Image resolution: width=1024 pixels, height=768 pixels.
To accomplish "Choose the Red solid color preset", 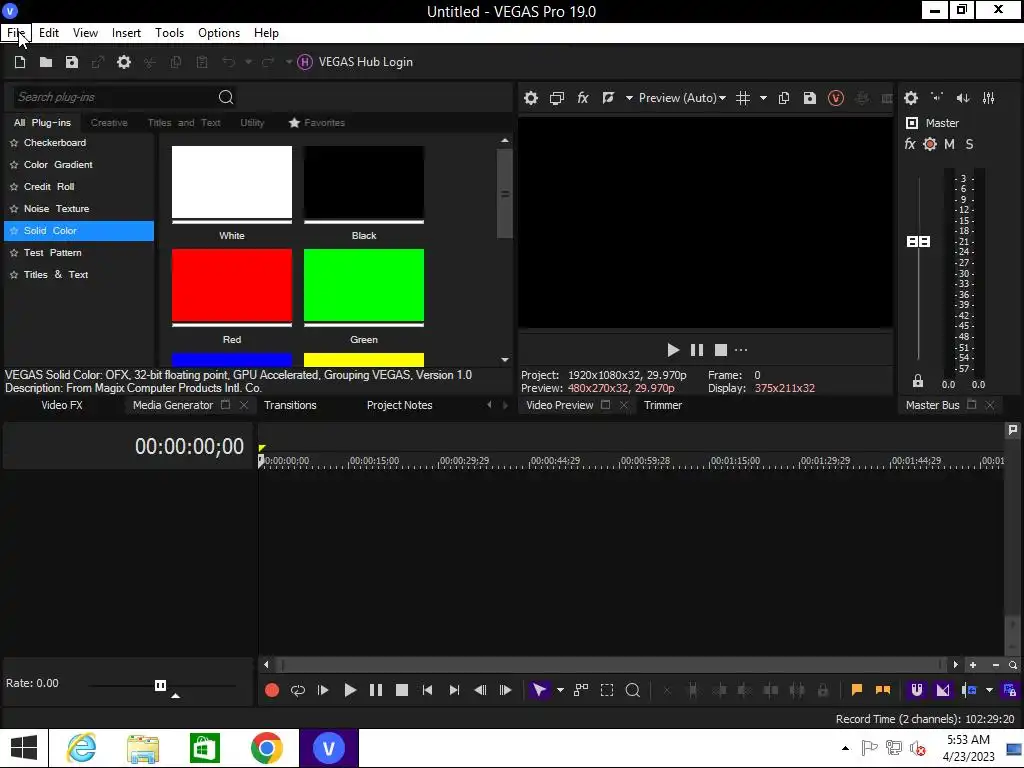I will pyautogui.click(x=232, y=286).
